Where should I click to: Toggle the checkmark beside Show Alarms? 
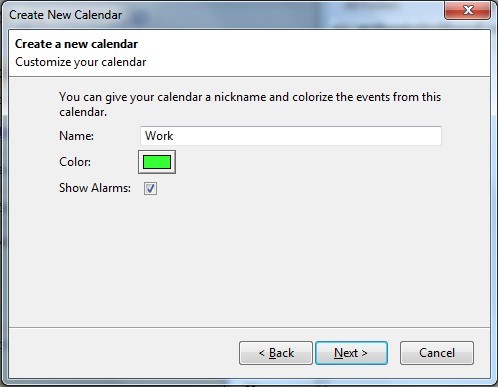click(150, 188)
